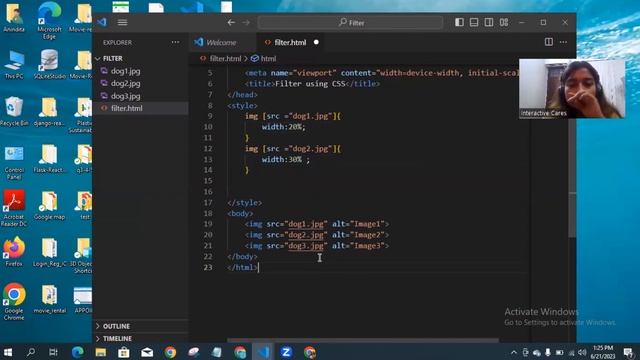Click the Filter command center search box

coord(350,22)
